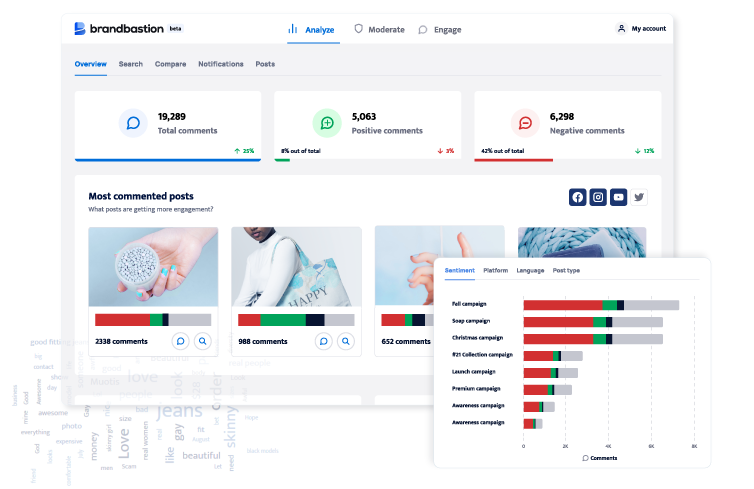Toggle the YouTube platform filter
Screen dimensions: 754x489
point(618,197)
